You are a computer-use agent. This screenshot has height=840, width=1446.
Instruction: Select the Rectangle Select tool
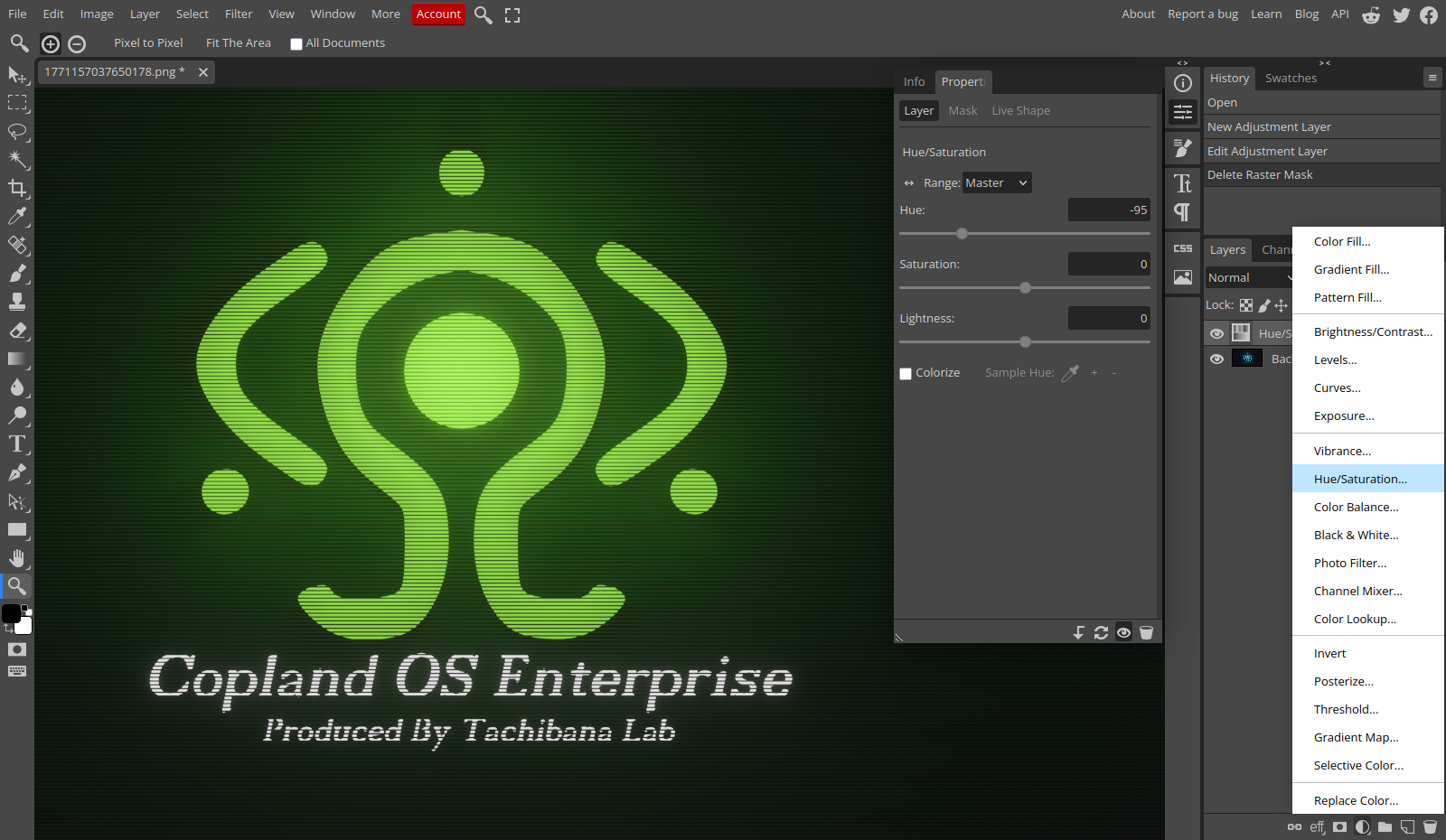[x=17, y=103]
